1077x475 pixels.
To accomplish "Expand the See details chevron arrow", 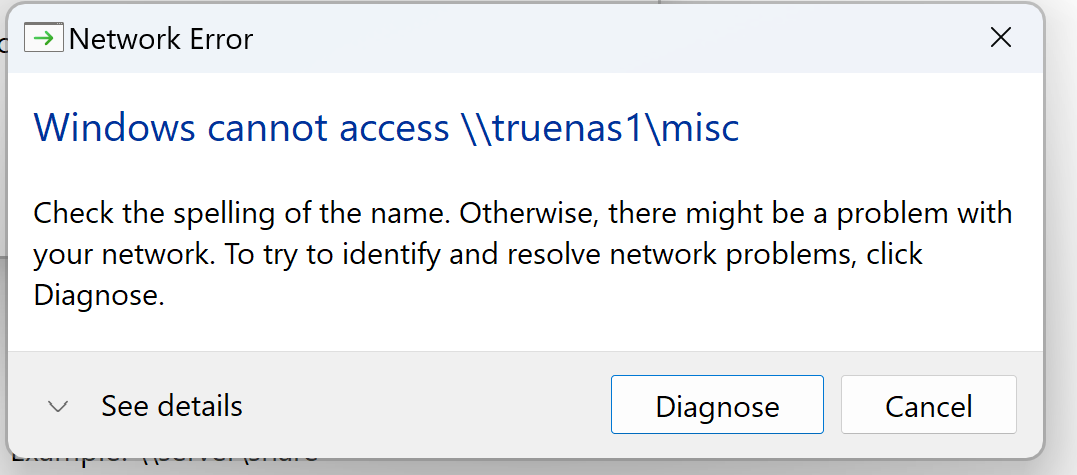I will coord(58,406).
